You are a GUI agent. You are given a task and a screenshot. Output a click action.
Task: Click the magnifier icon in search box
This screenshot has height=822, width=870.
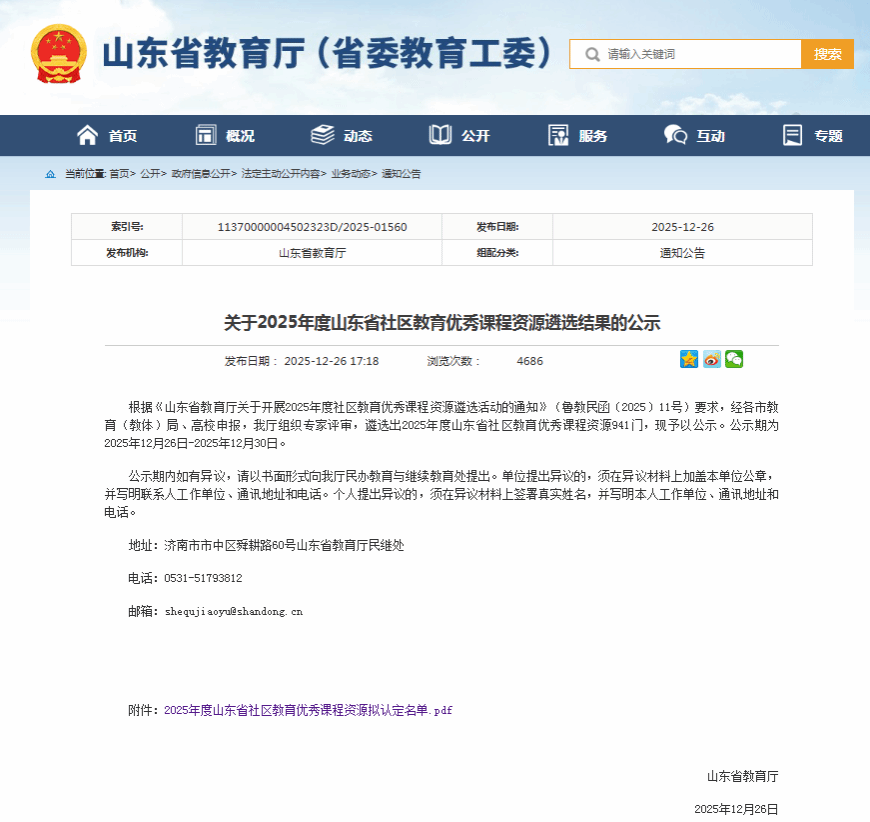click(592, 54)
